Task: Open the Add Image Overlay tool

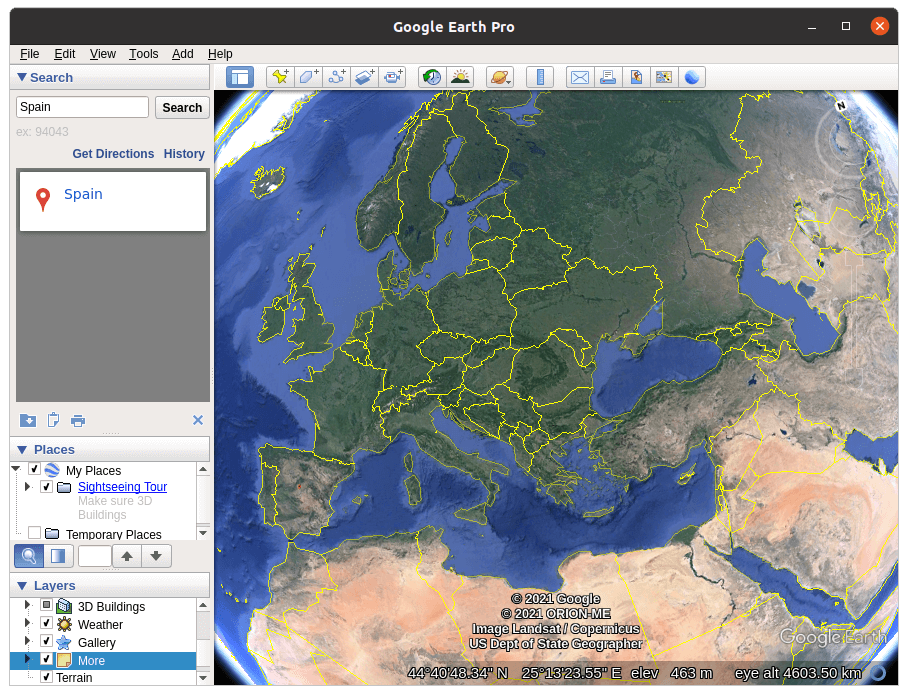Action: point(365,76)
